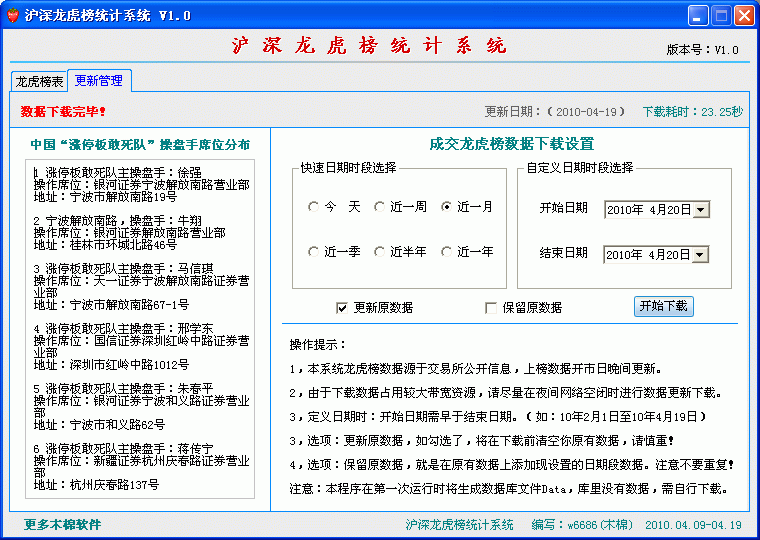Click hint line 4 about 保留原数据
Viewport: 760px width, 540px height.
[512, 465]
